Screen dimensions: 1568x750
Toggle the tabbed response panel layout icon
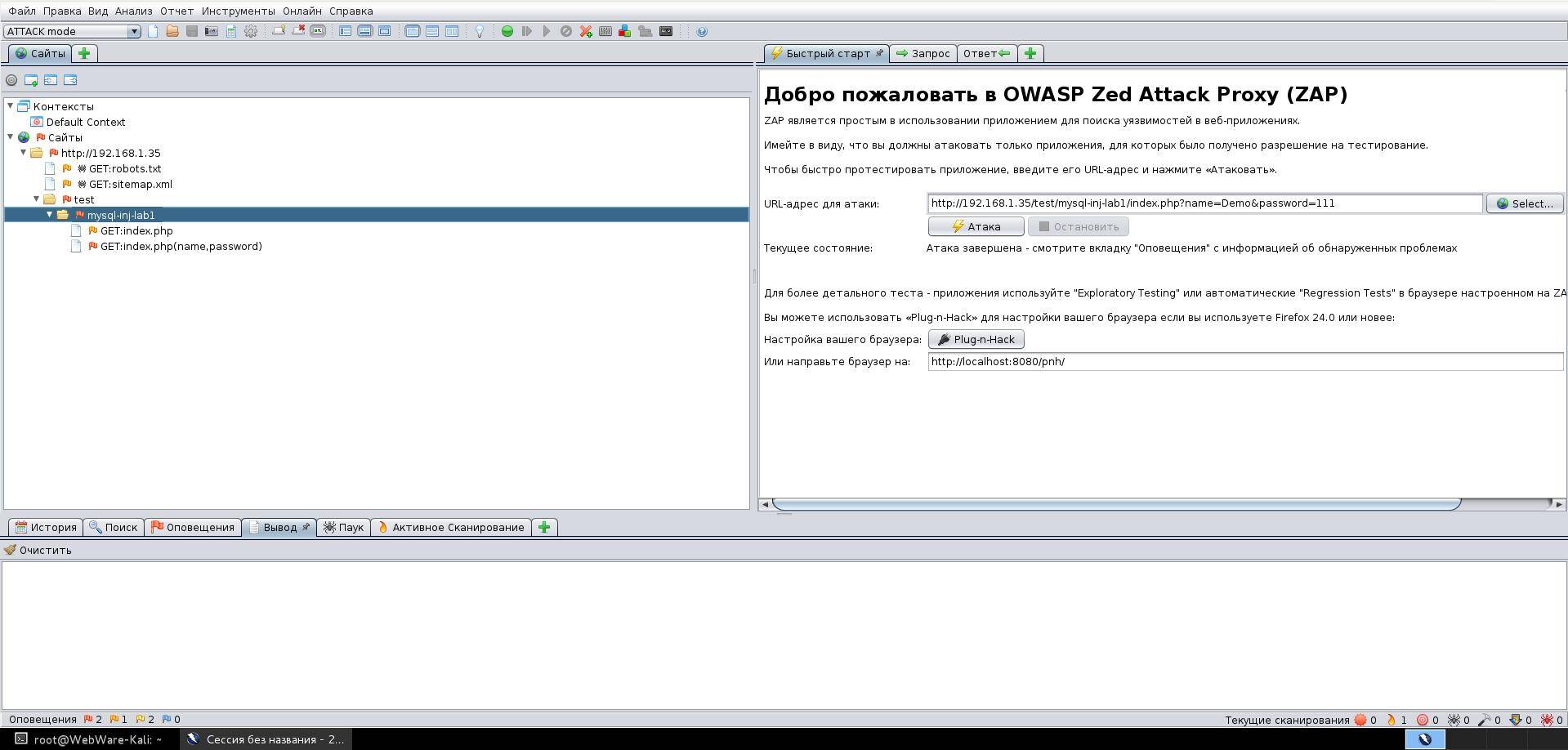click(413, 31)
